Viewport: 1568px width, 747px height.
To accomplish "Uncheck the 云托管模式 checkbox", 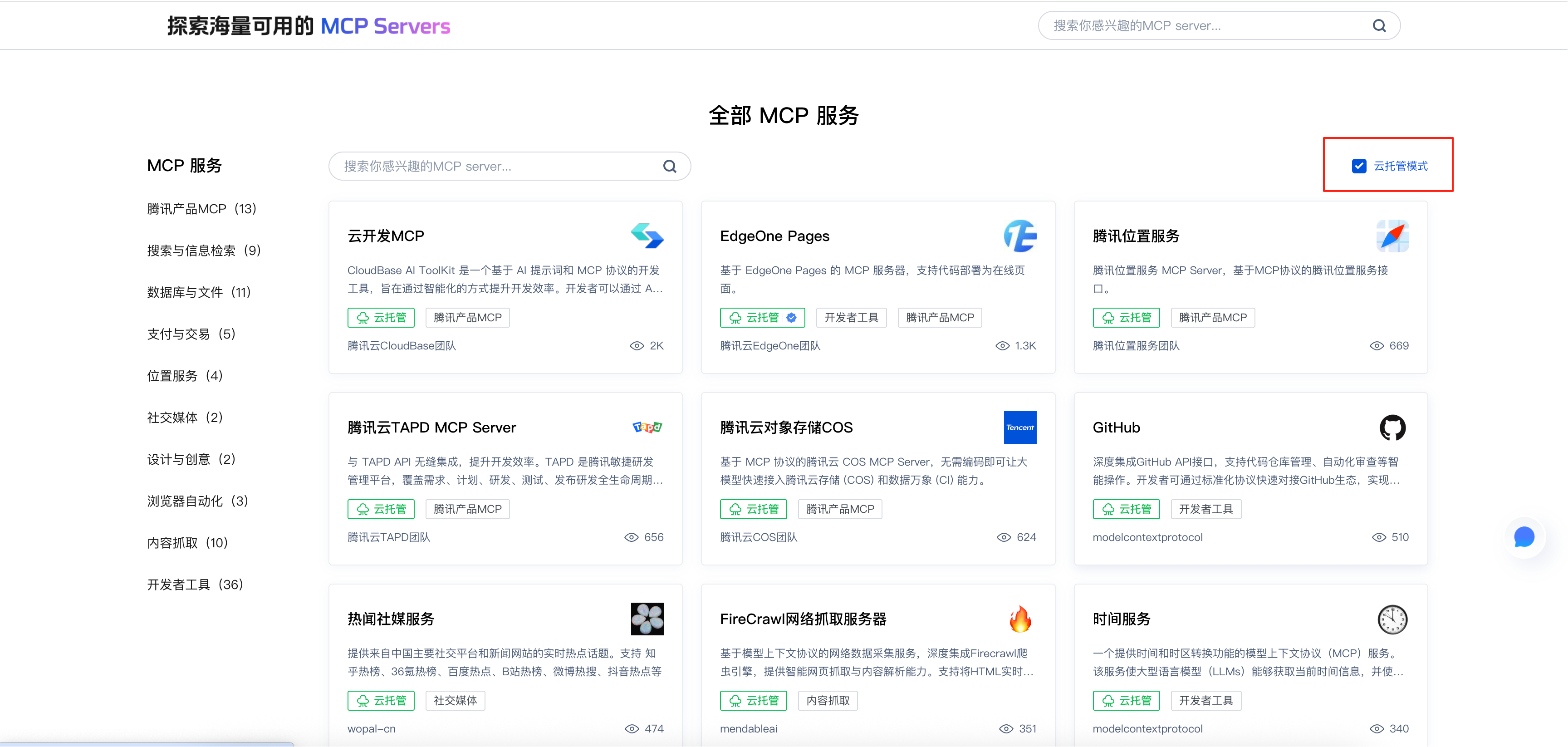I will click(1358, 166).
